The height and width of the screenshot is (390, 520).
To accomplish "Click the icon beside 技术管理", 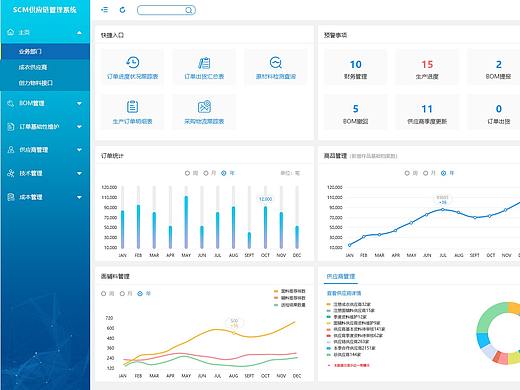I will [11, 173].
